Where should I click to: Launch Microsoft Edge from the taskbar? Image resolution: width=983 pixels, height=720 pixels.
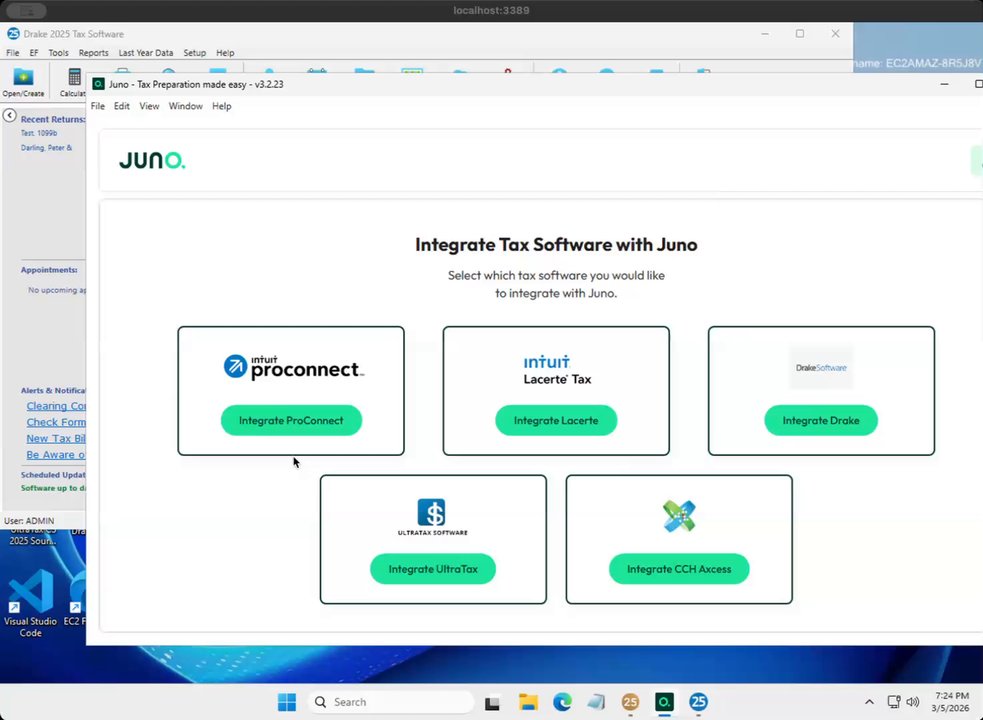[562, 702]
